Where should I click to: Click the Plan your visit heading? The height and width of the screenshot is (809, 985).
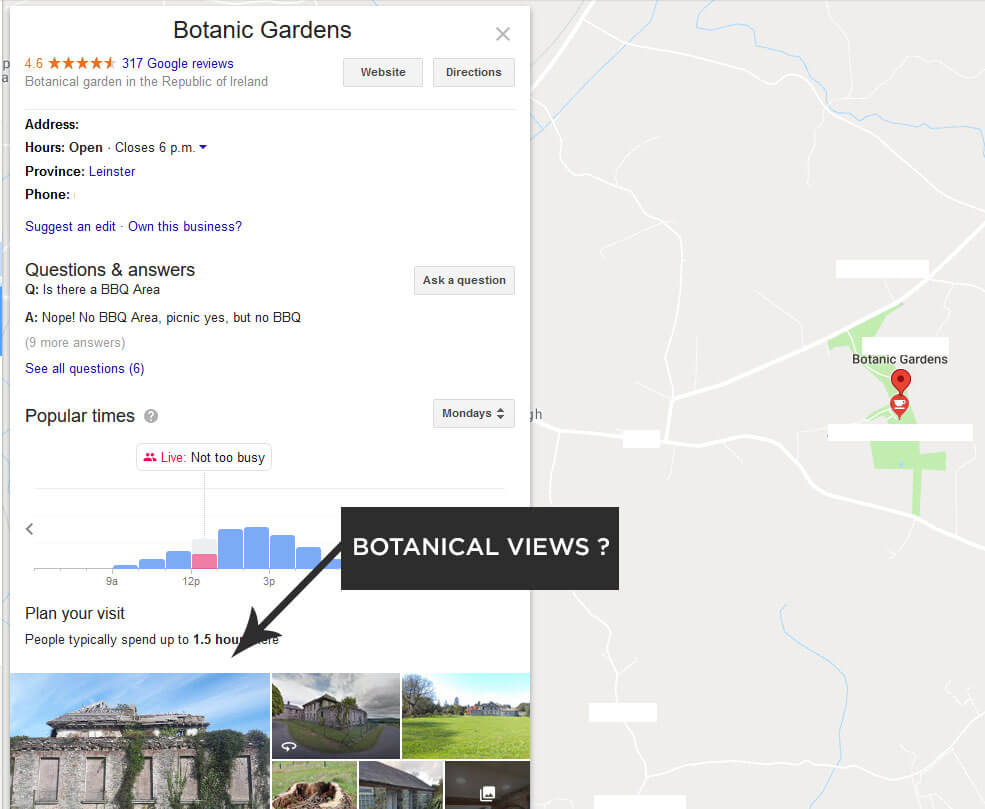(75, 614)
